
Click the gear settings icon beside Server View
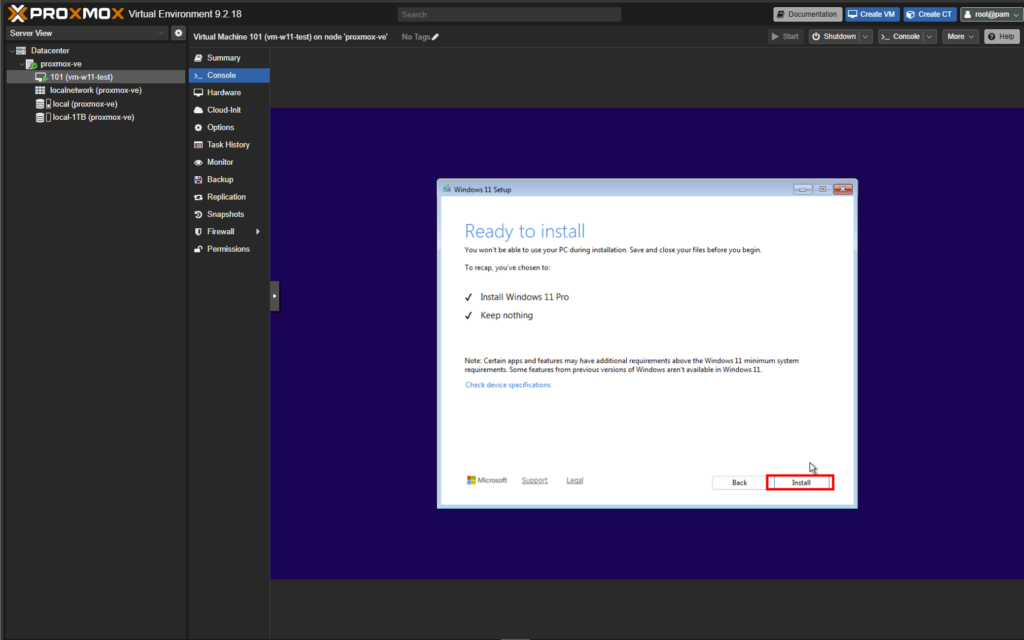[178, 33]
